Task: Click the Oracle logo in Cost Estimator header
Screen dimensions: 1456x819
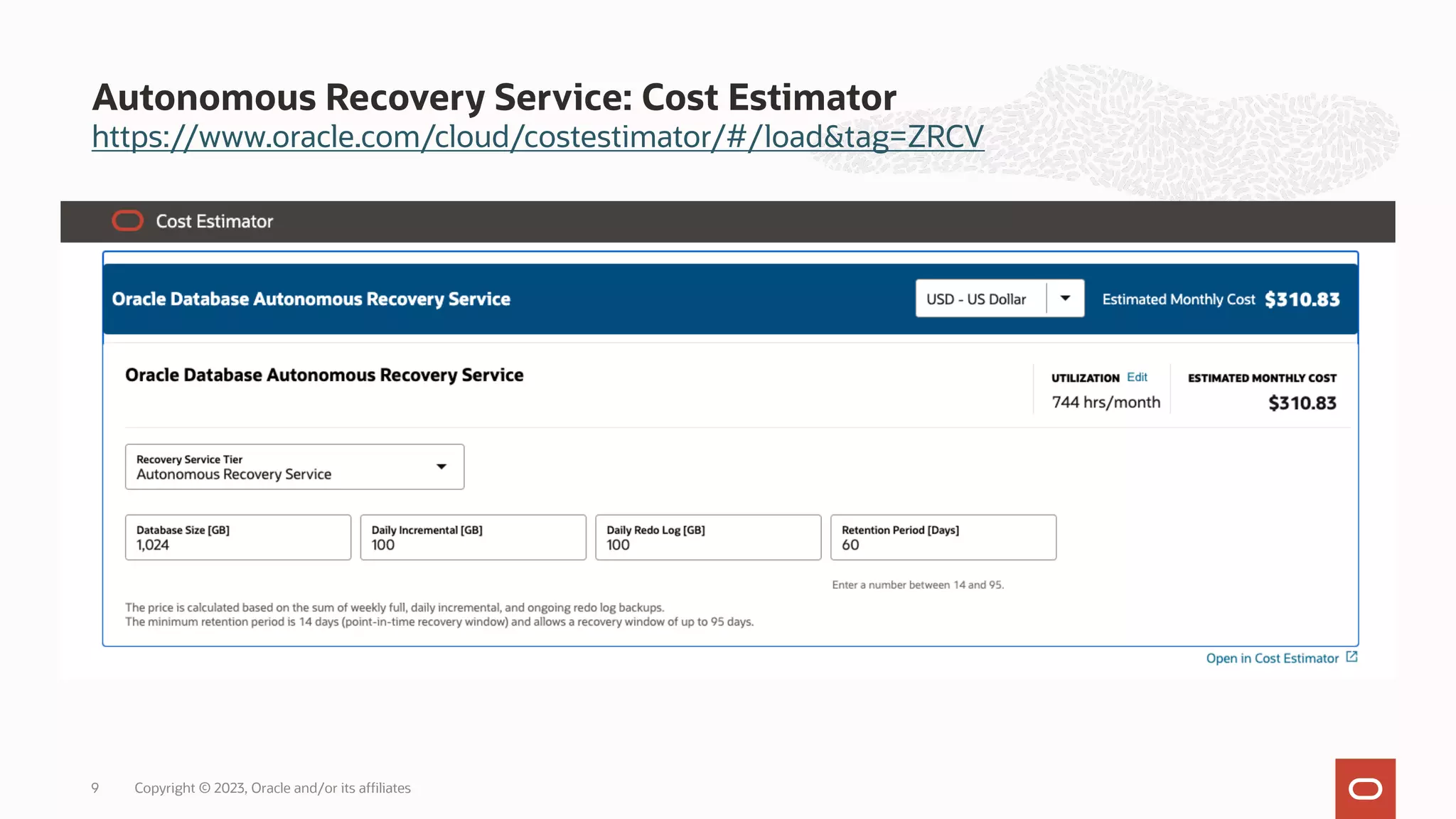Action: coord(128,221)
